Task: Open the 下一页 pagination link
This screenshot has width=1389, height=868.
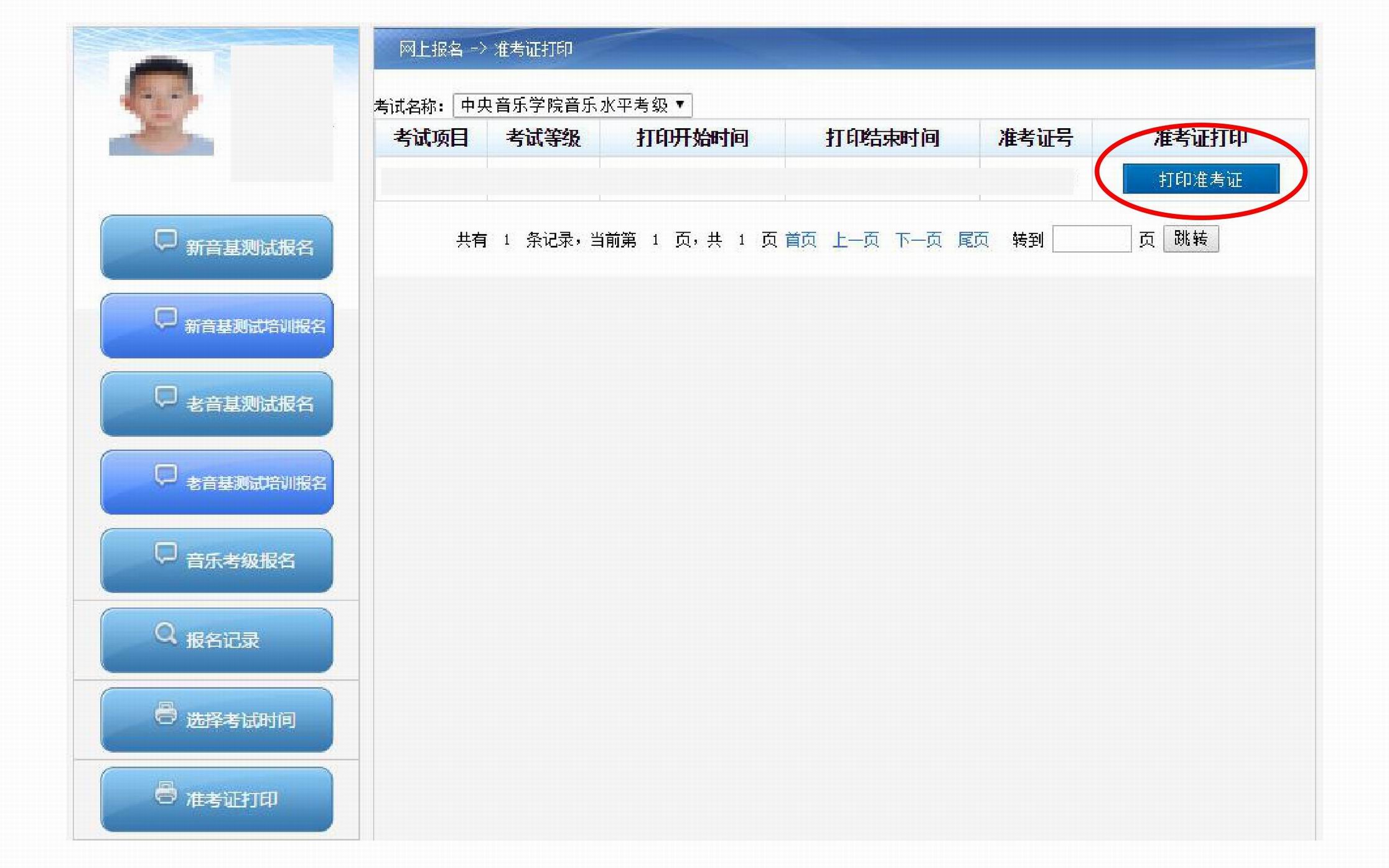Action: pos(918,240)
